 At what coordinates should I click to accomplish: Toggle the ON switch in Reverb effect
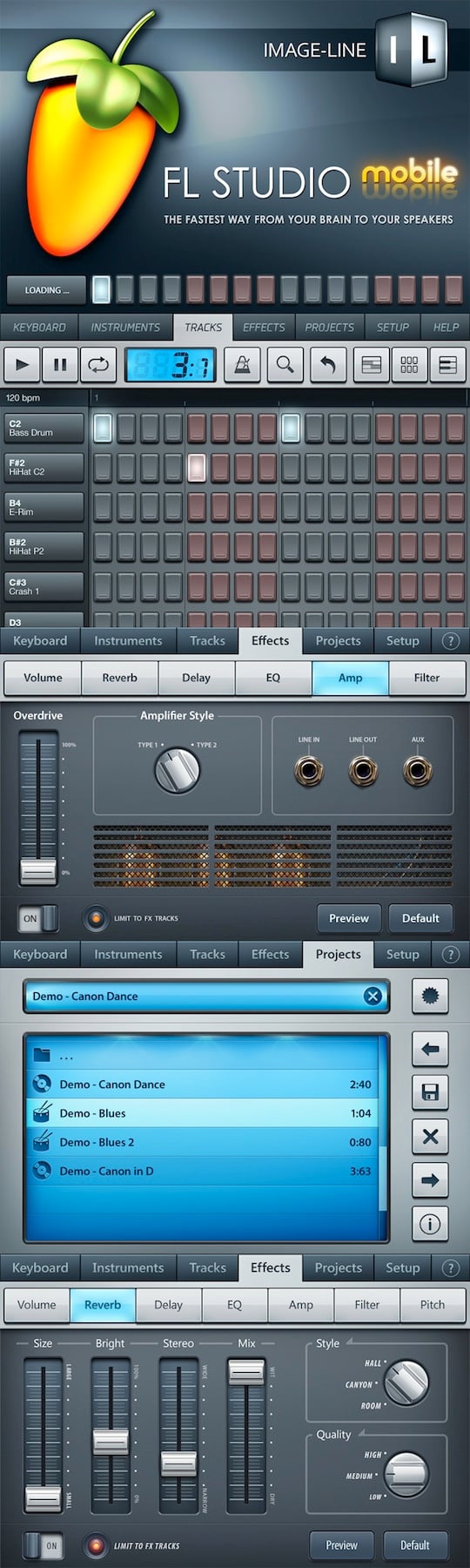click(42, 1545)
